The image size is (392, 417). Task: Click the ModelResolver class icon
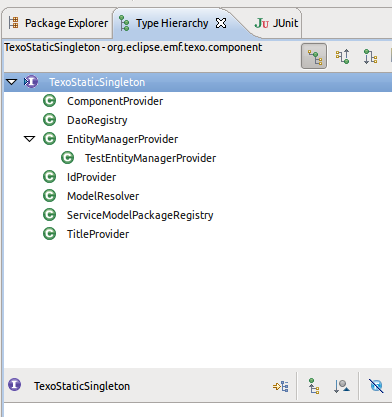click(x=50, y=196)
